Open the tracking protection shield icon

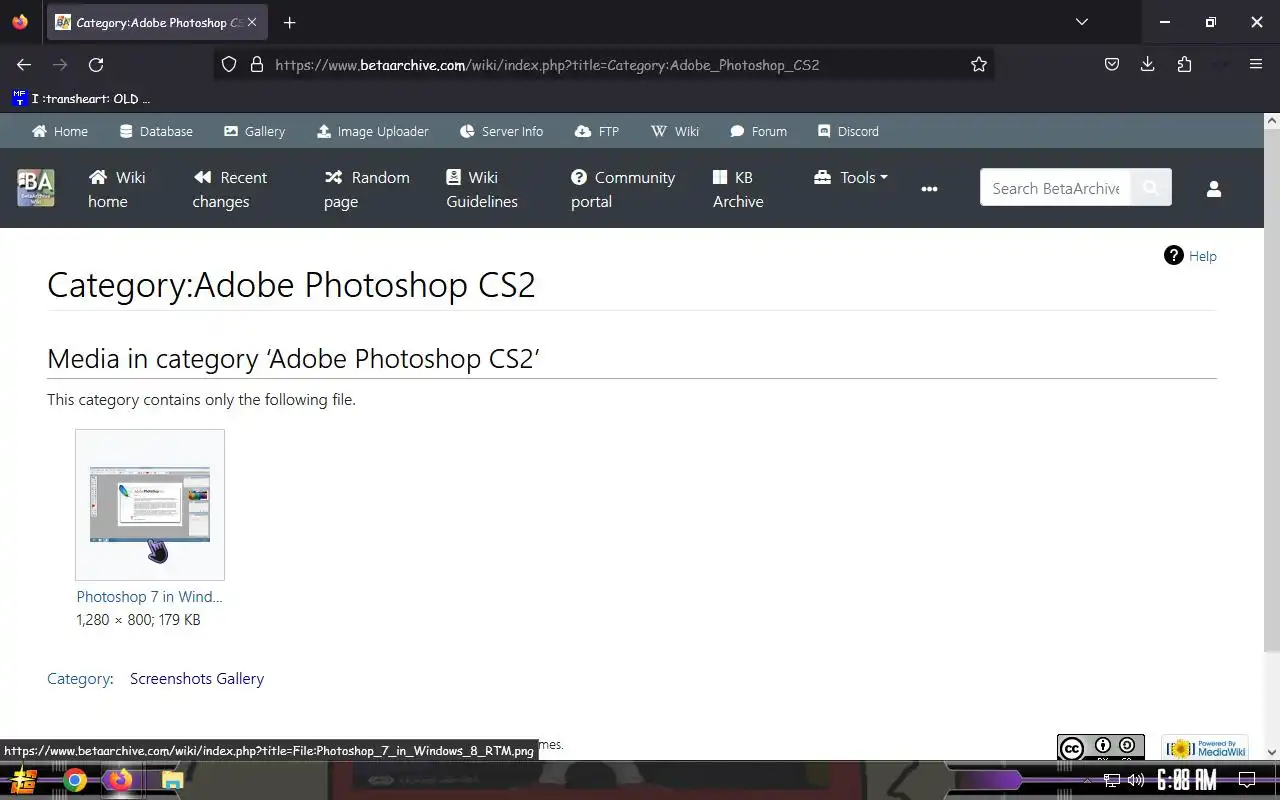[x=229, y=64]
